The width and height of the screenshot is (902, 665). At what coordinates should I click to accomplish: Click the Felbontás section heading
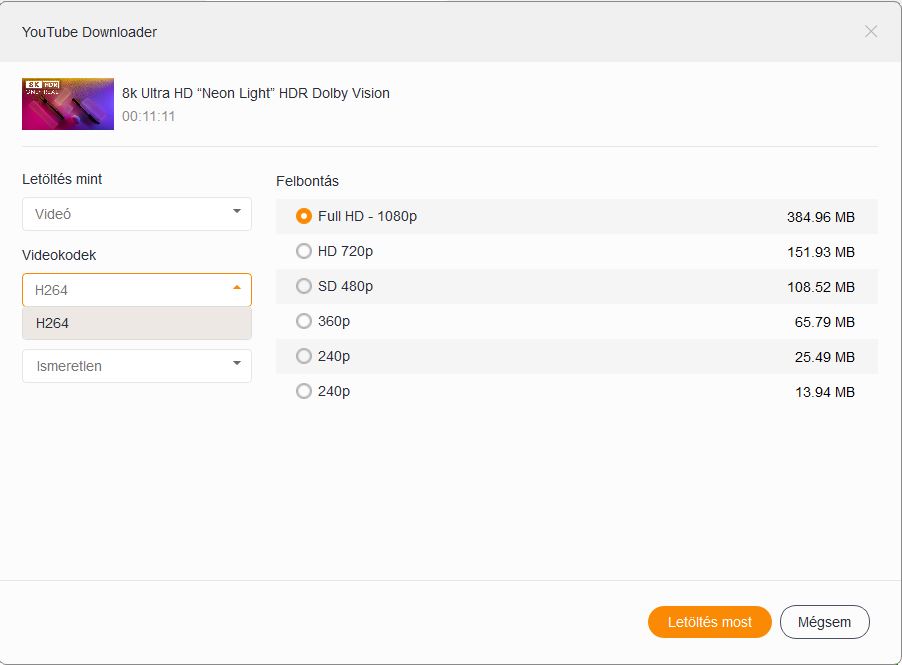[x=307, y=181]
